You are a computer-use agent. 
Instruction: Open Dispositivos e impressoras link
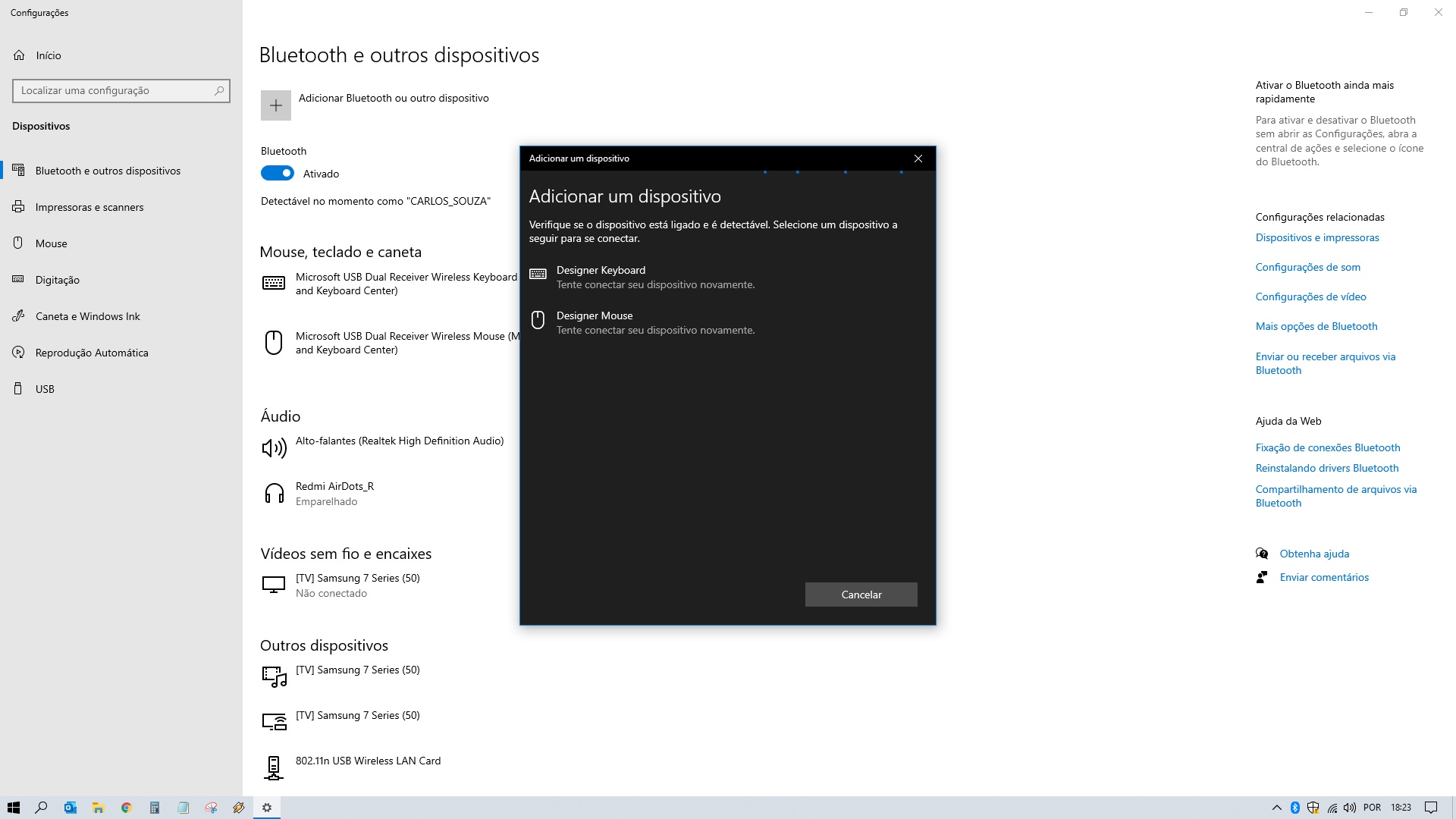point(1316,237)
